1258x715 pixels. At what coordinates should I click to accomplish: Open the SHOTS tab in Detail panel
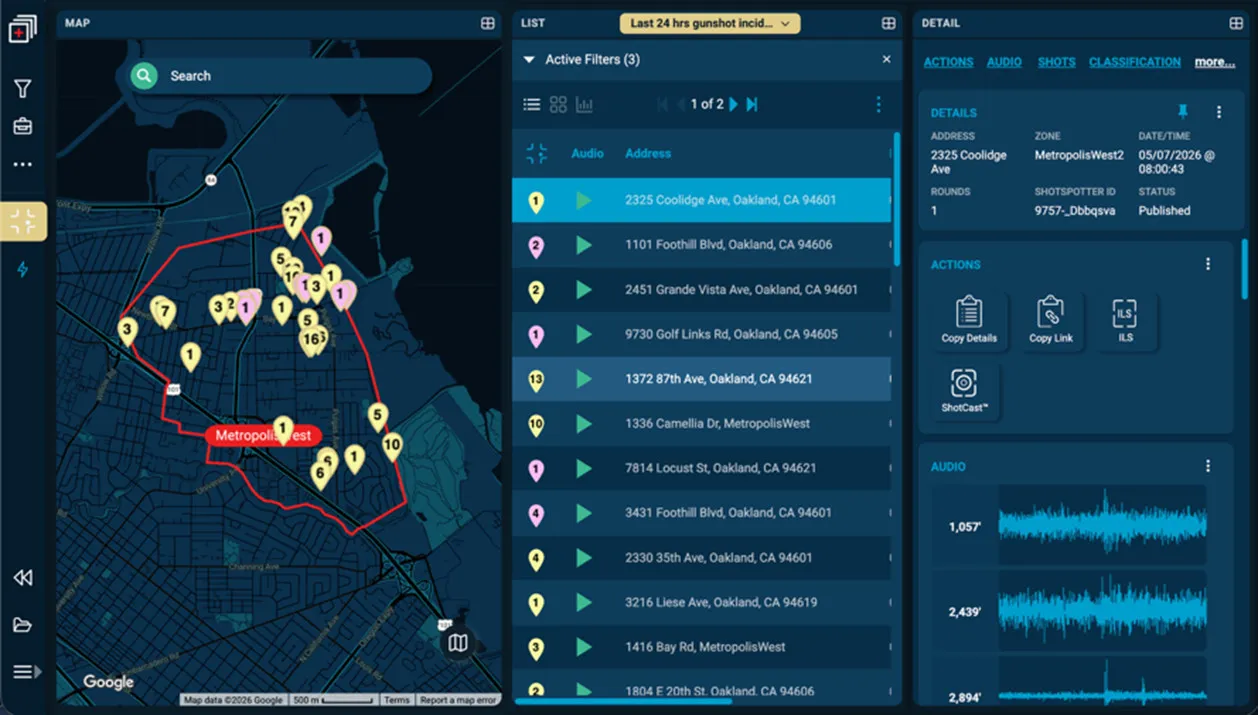click(1056, 62)
